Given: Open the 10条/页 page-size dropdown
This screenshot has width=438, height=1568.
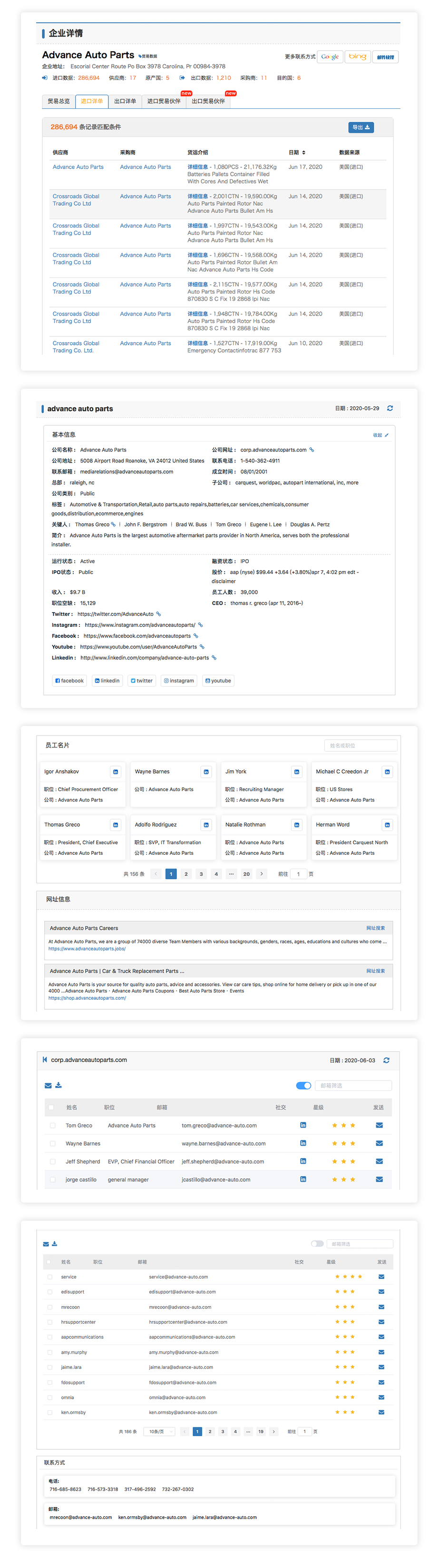Looking at the screenshot, I should 160,1432.
